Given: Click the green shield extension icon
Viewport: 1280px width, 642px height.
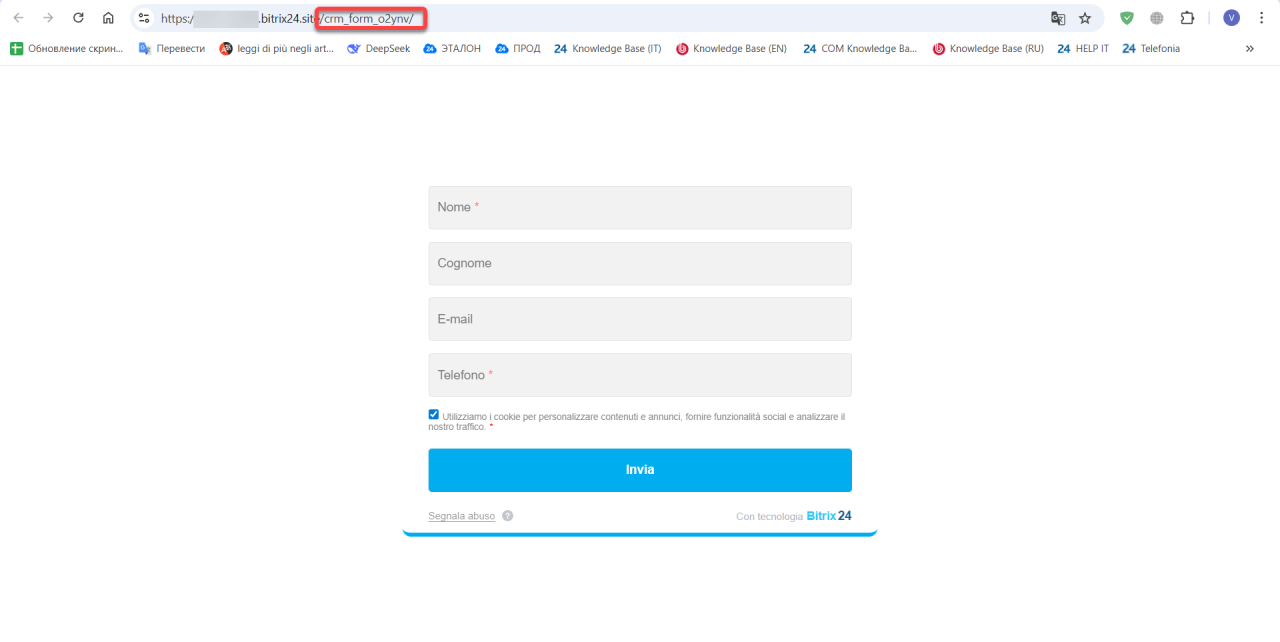Looking at the screenshot, I should tap(1127, 18).
